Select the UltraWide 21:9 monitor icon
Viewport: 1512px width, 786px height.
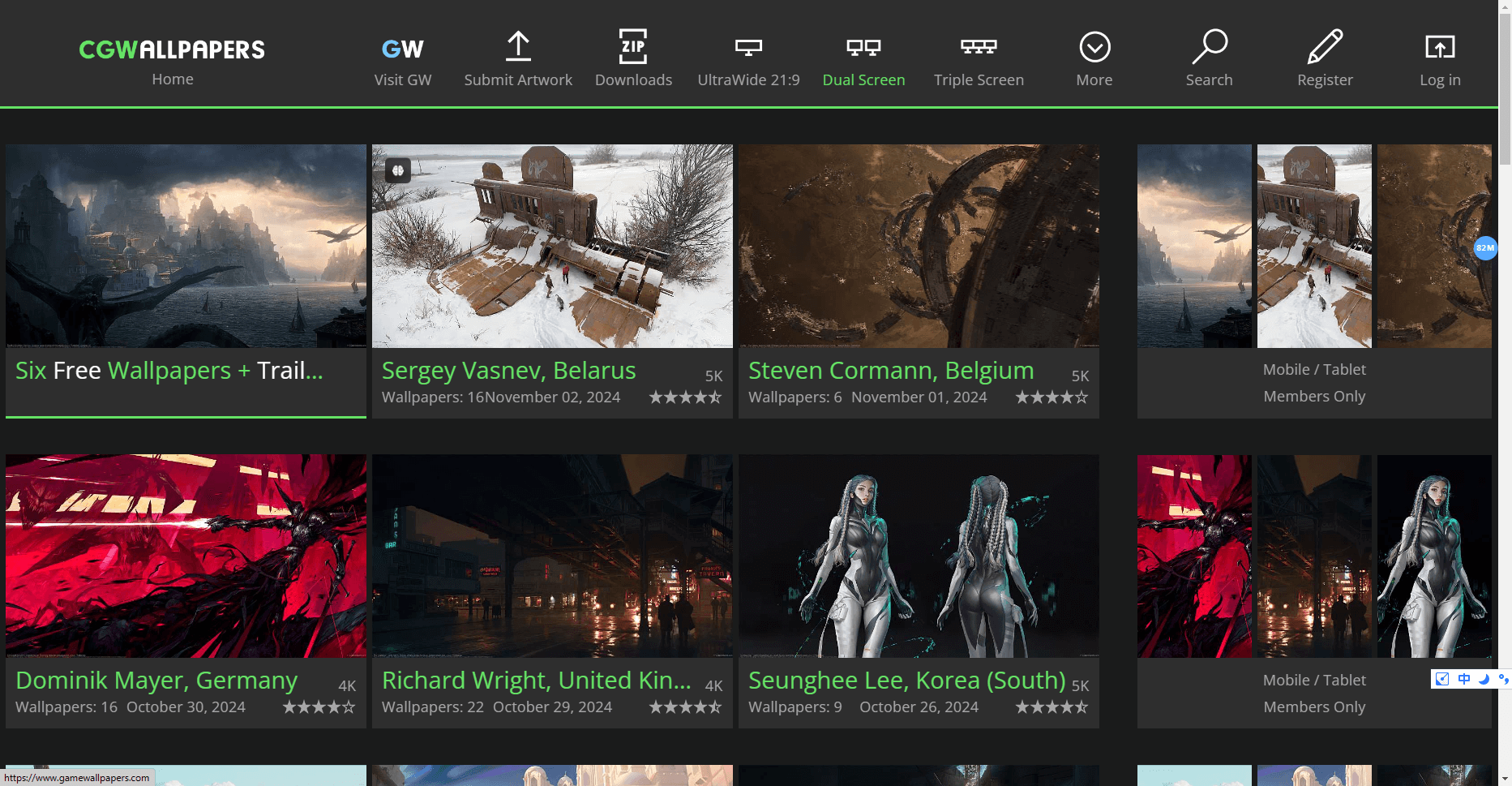(748, 47)
